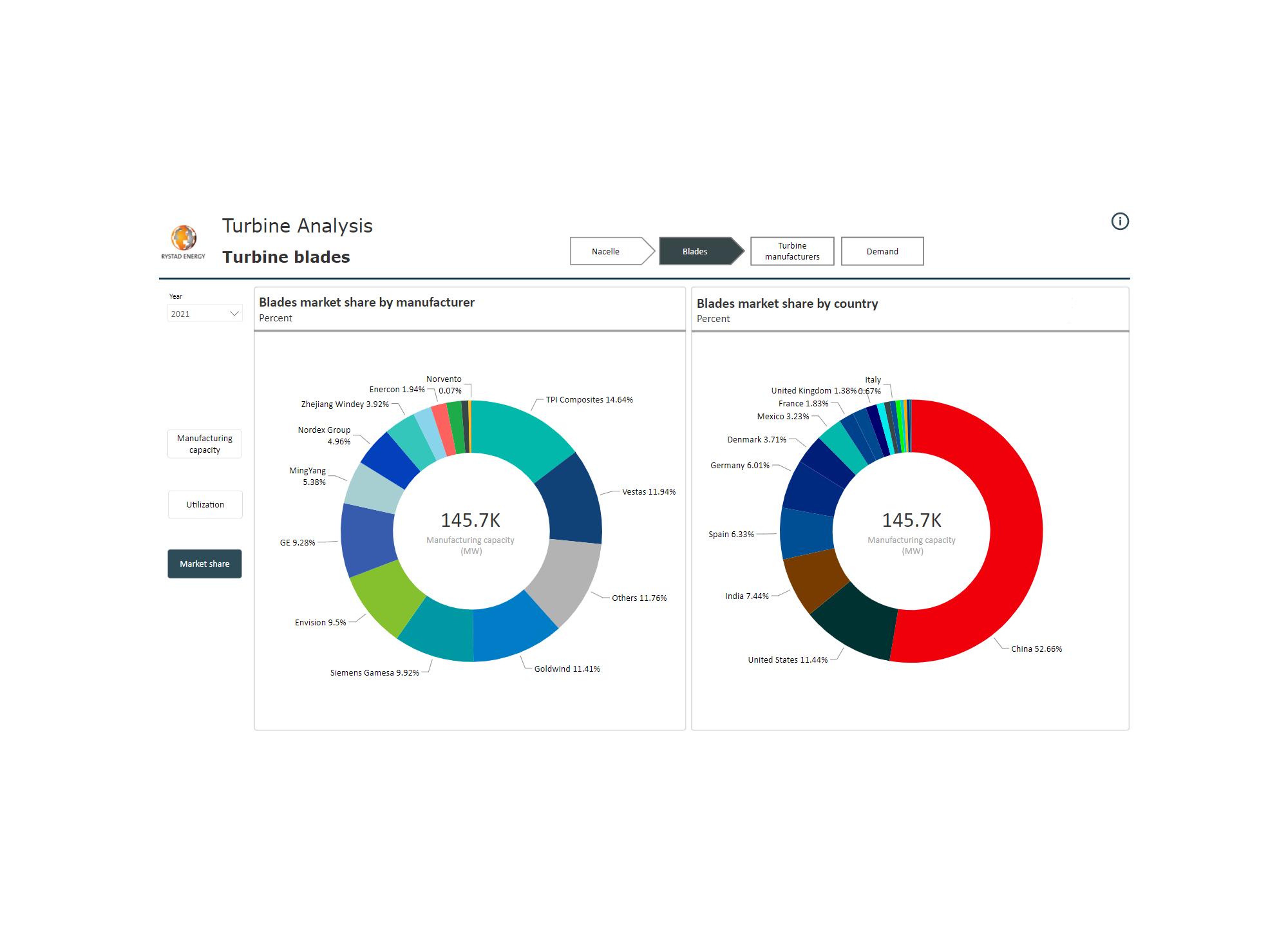The height and width of the screenshot is (939, 1288).
Task: Click the 'Goldwind 11.41%' label
Action: click(567, 669)
